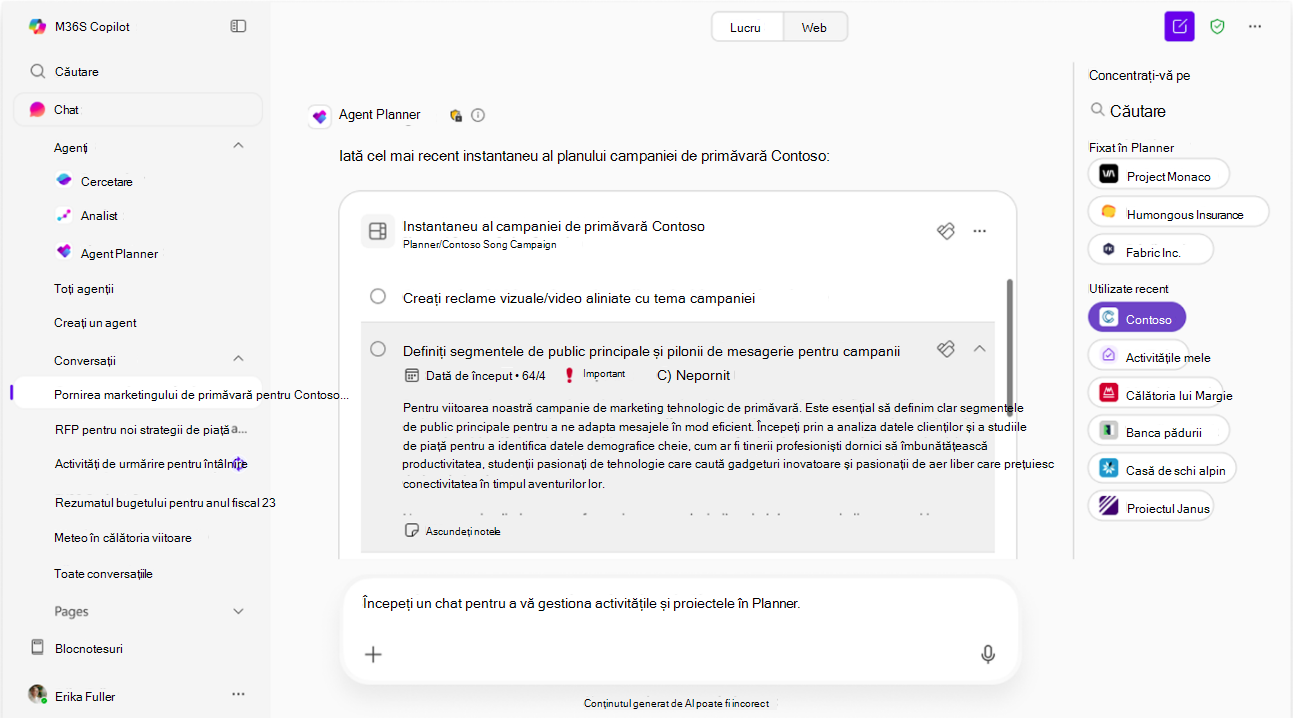Click the new chat compose icon
This screenshot has width=1293, height=718.
[1180, 27]
